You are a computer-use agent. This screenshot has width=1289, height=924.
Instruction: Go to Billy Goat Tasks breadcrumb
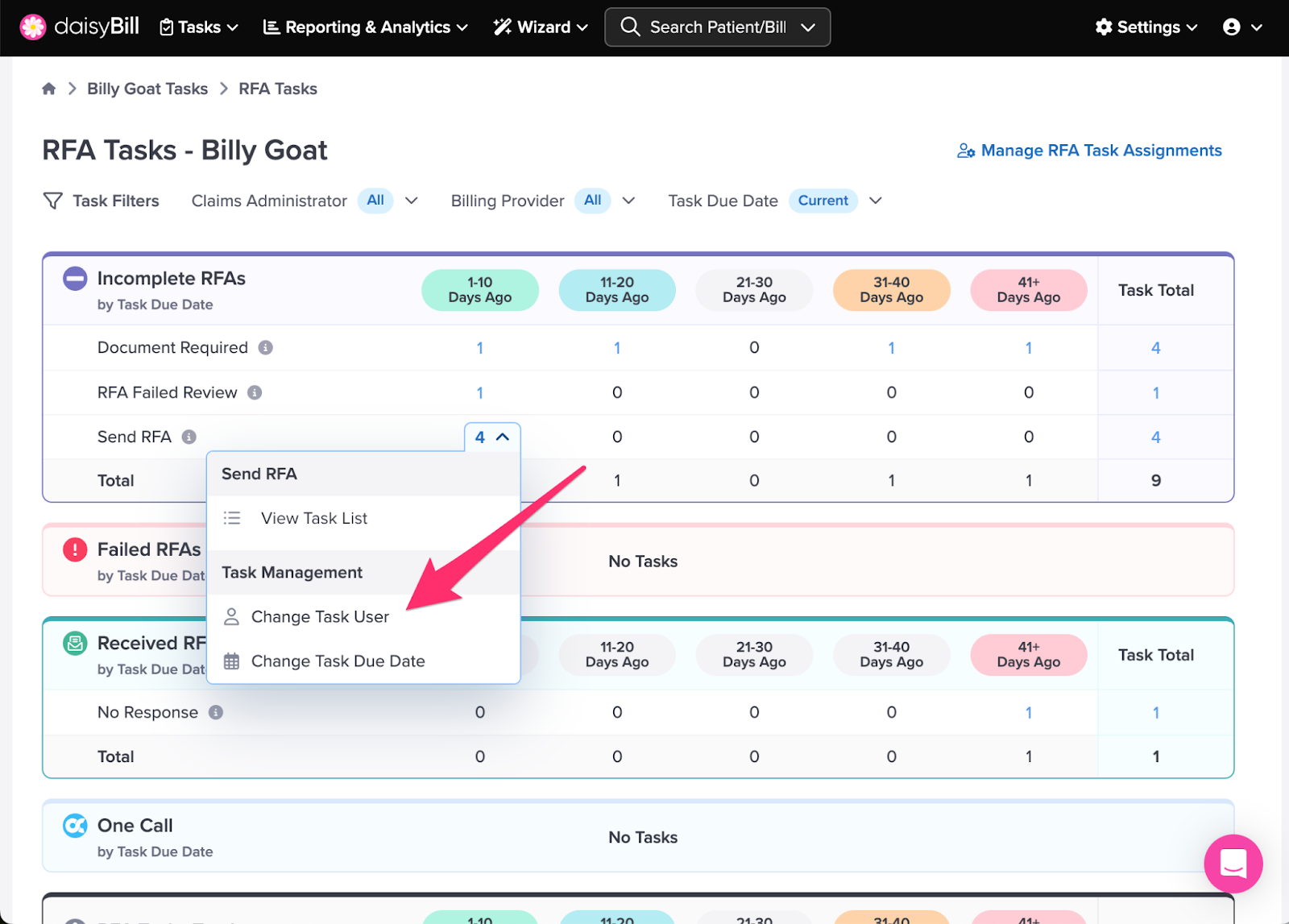point(147,89)
